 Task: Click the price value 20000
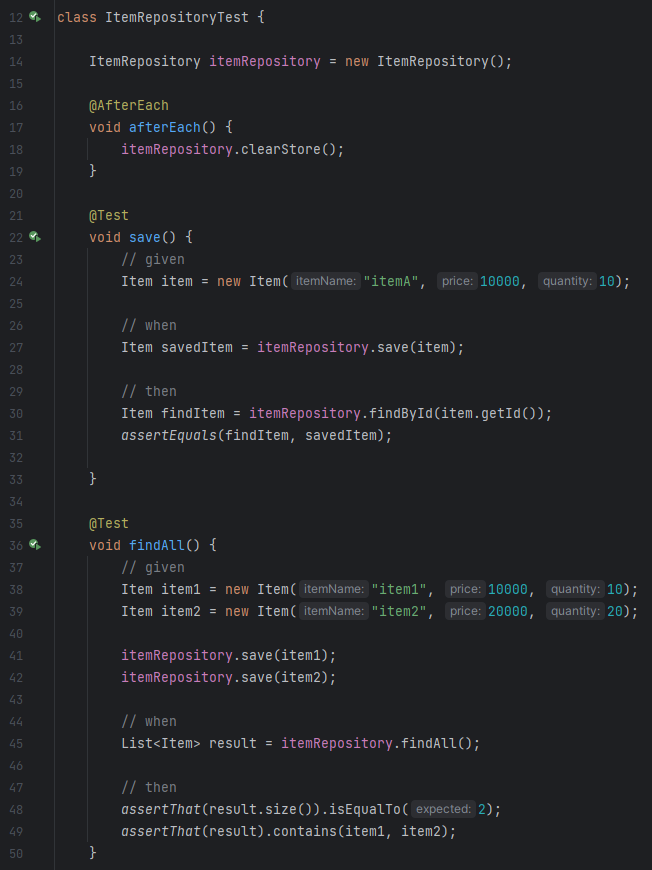click(x=508, y=611)
